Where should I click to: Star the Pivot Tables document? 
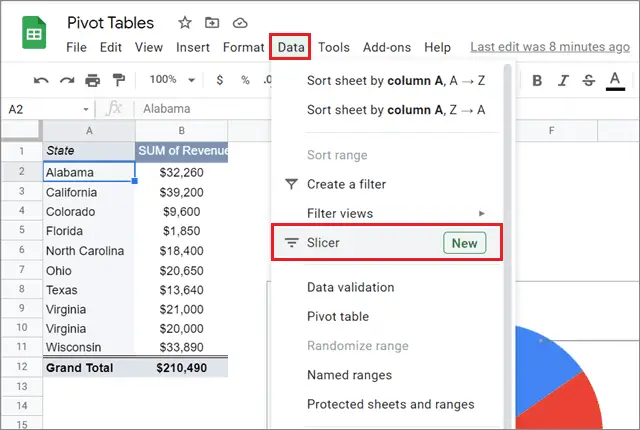[185, 22]
